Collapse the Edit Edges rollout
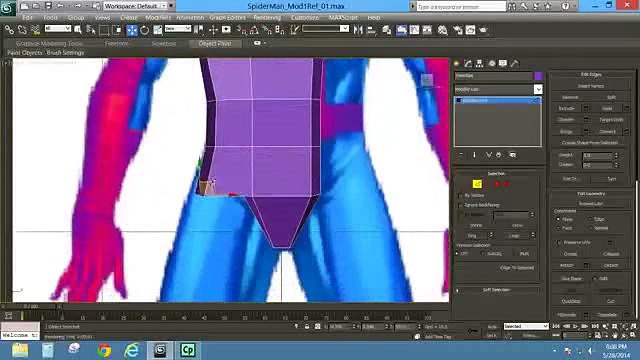640x360 pixels. (591, 74)
